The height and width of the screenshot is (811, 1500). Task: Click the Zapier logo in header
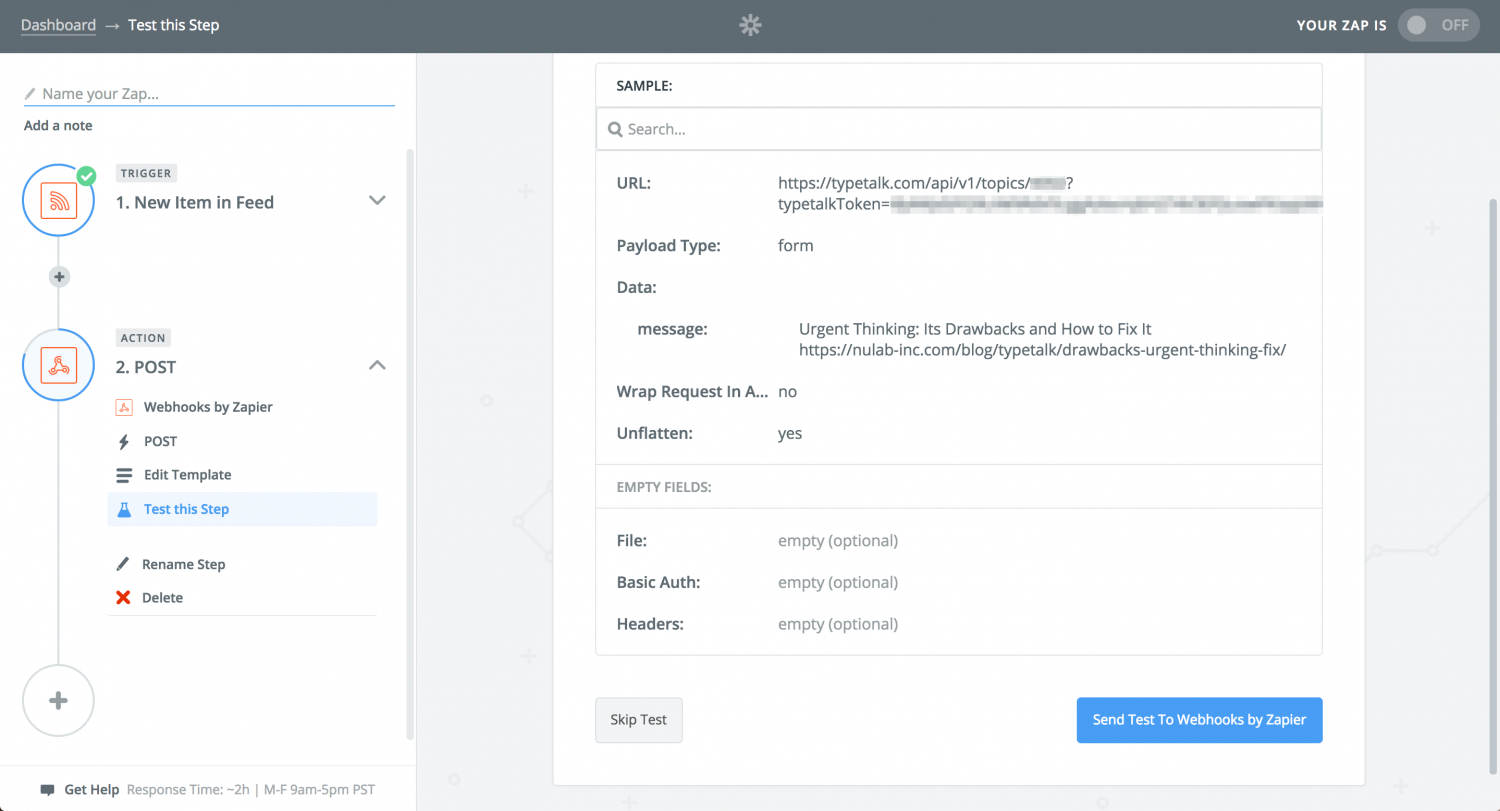(750, 26)
